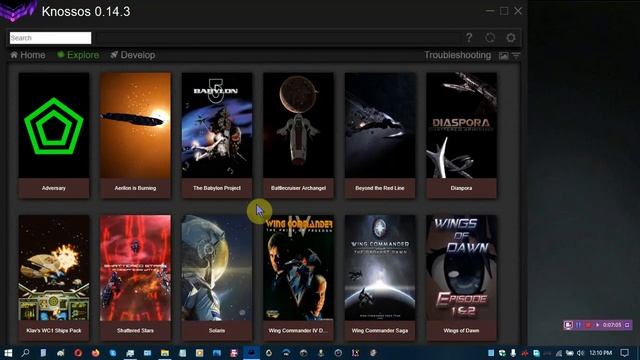
Task: Click the recorder play arrow button
Action: (x=597, y=325)
